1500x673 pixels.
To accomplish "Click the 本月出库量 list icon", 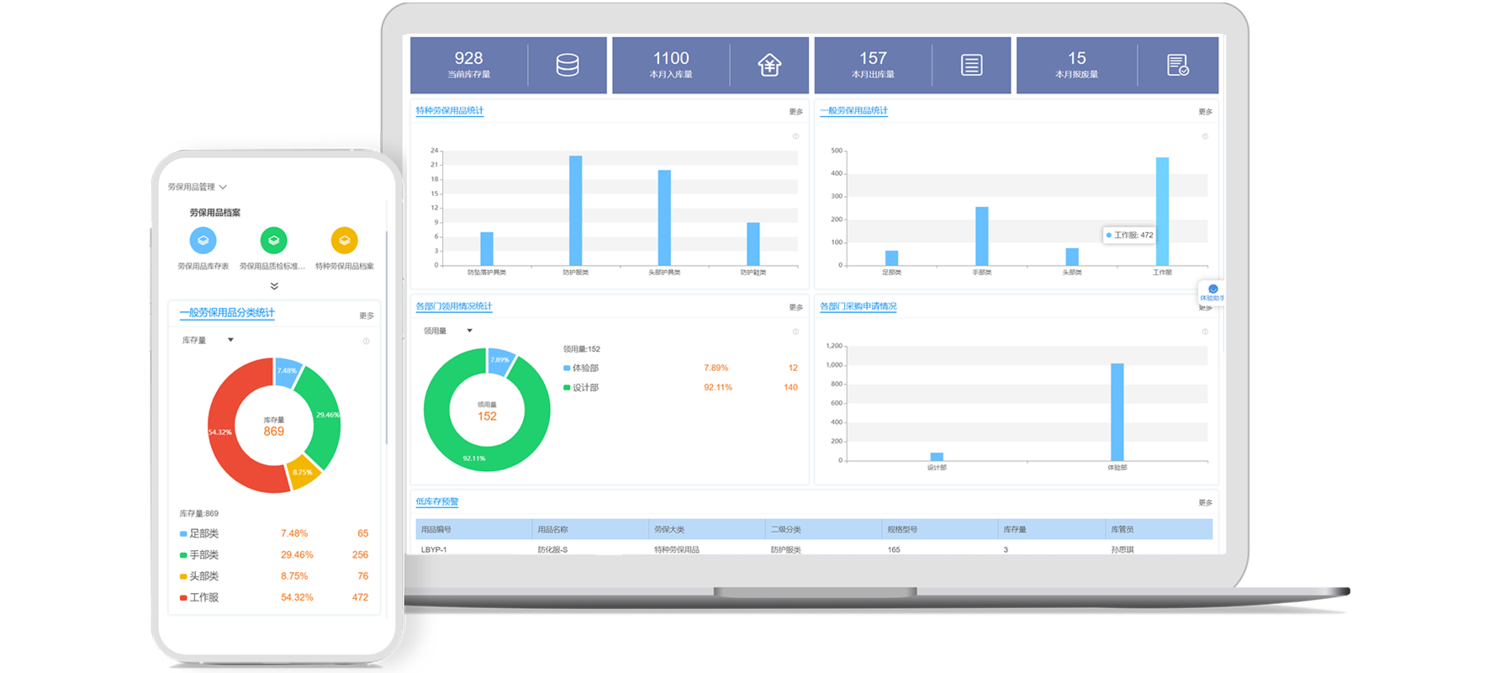I will pyautogui.click(x=971, y=65).
